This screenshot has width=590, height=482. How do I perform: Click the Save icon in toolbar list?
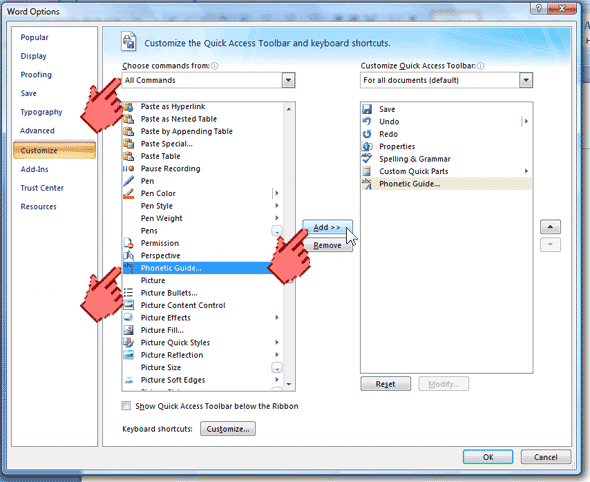(367, 109)
